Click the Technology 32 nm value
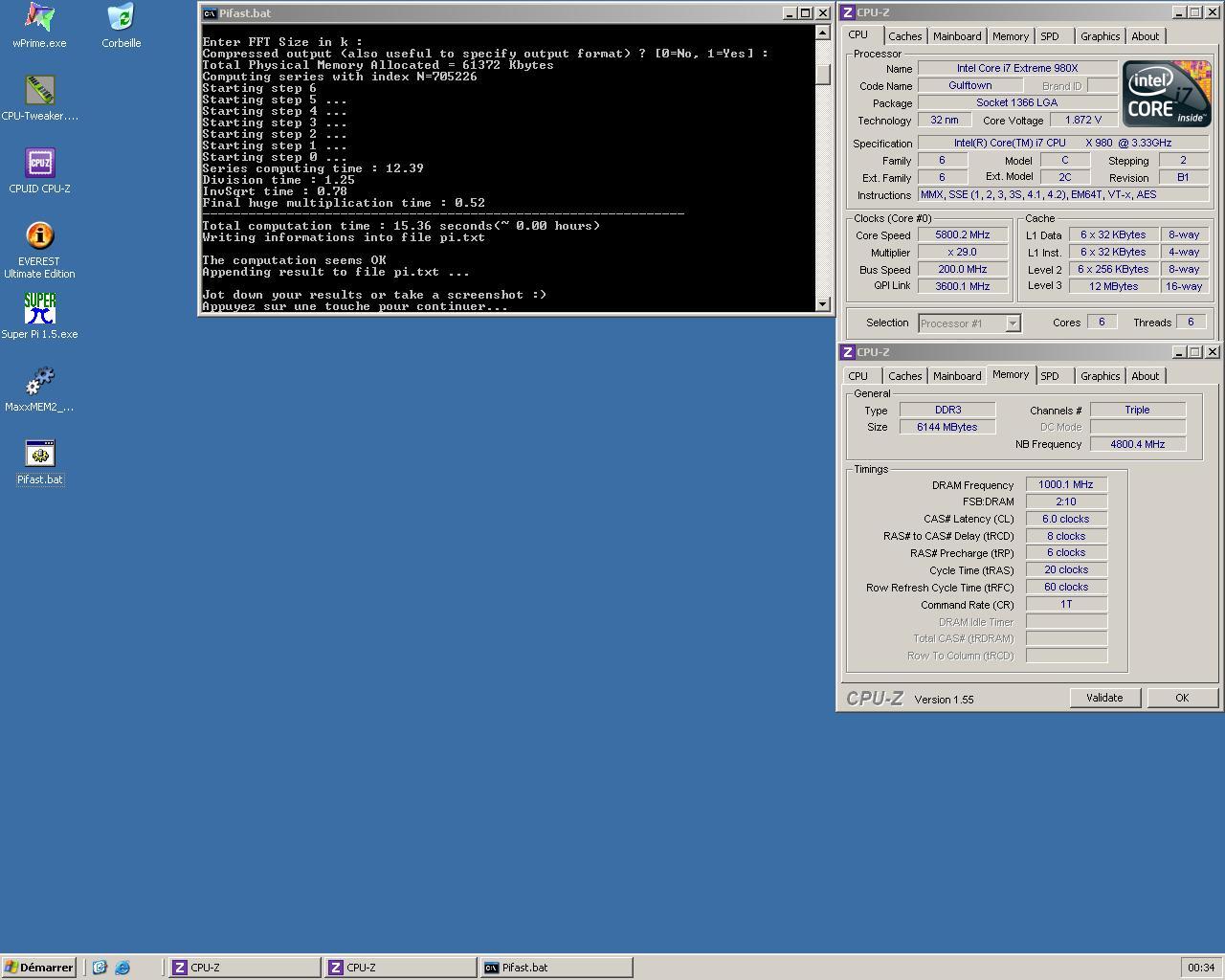Image resolution: width=1225 pixels, height=980 pixels. (945, 120)
